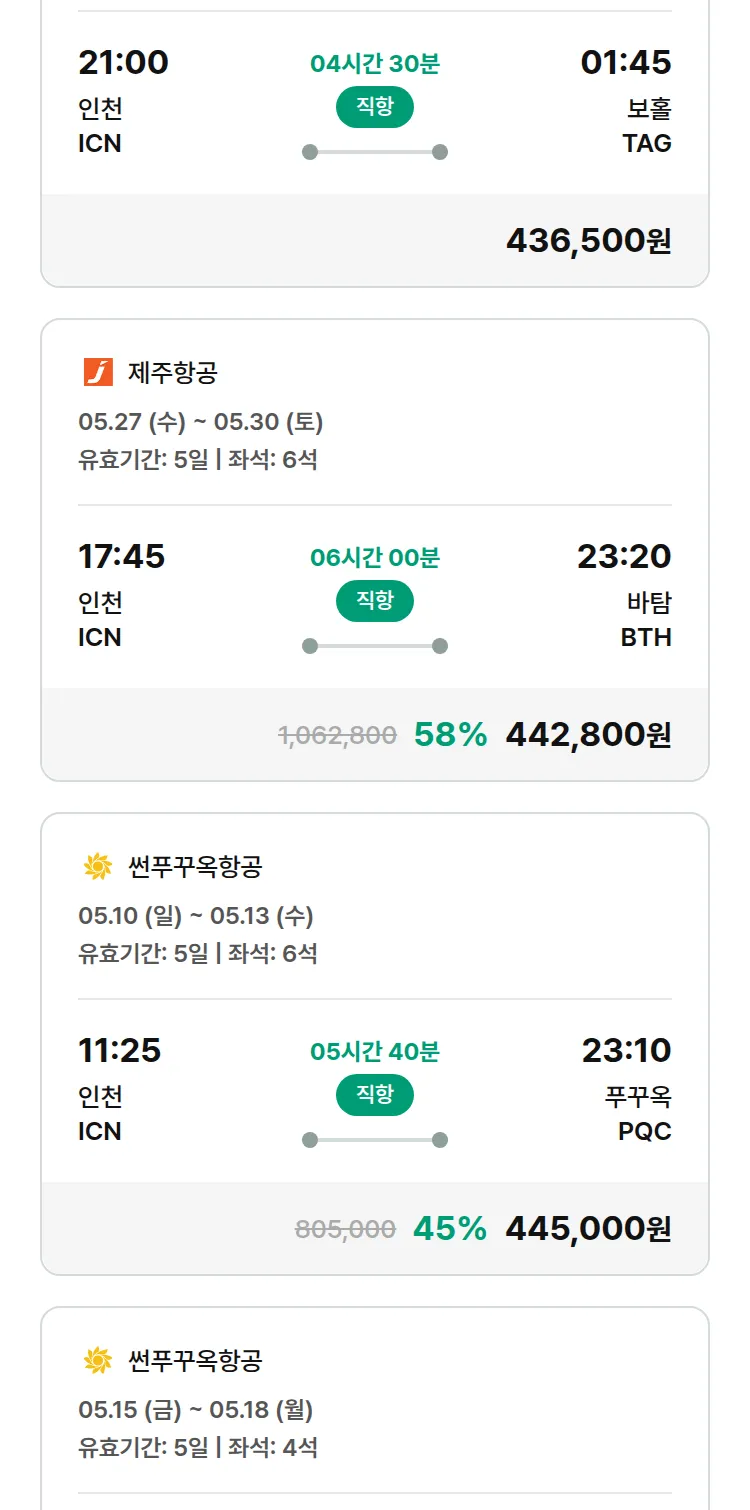Select the 436,500원 price for Bohol

[588, 241]
